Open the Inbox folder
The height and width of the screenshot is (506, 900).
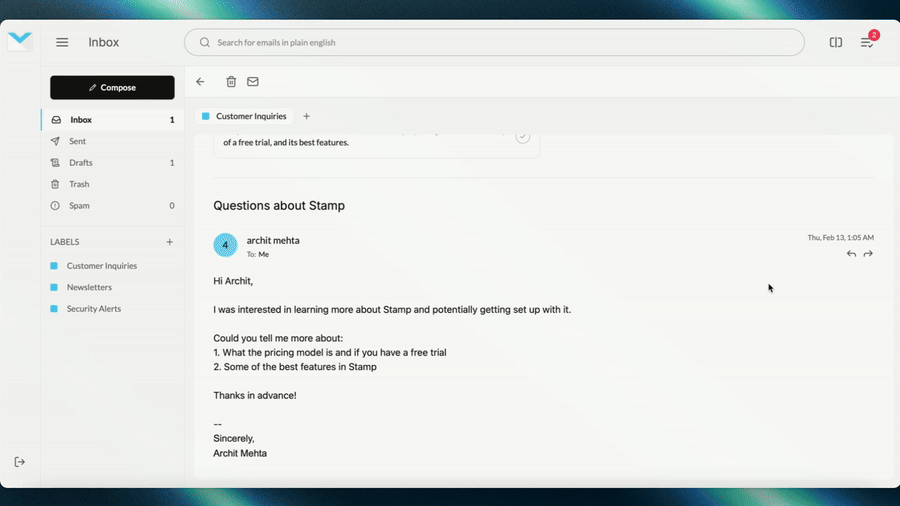click(x=81, y=120)
